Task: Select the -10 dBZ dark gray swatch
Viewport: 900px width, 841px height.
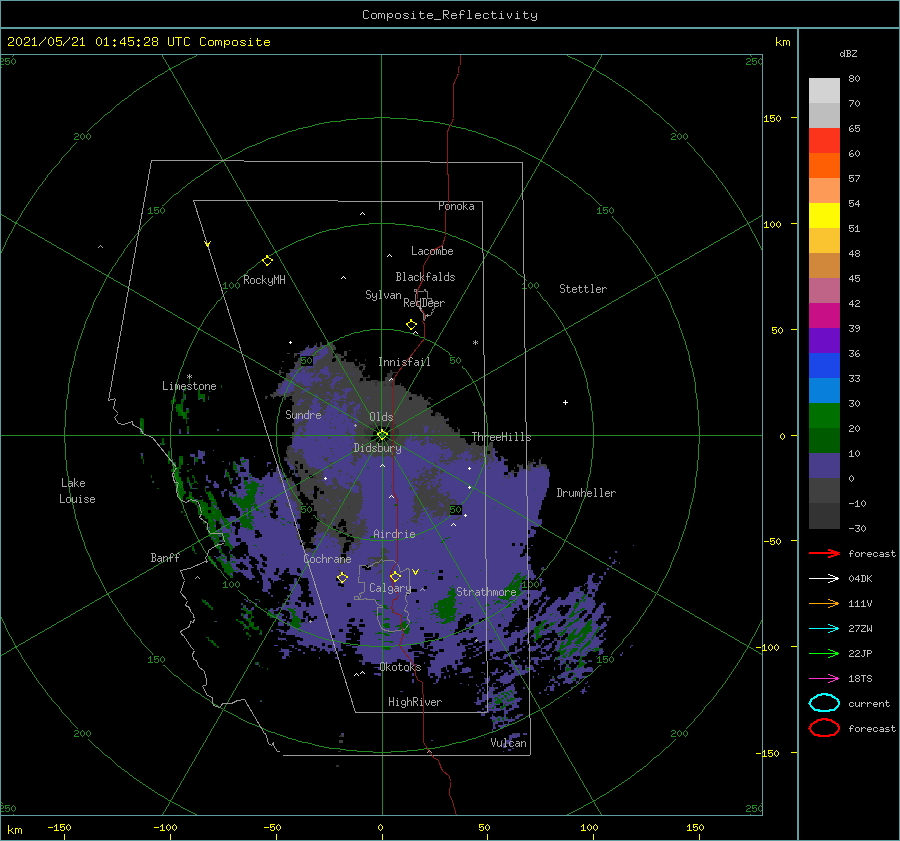Action: point(824,516)
